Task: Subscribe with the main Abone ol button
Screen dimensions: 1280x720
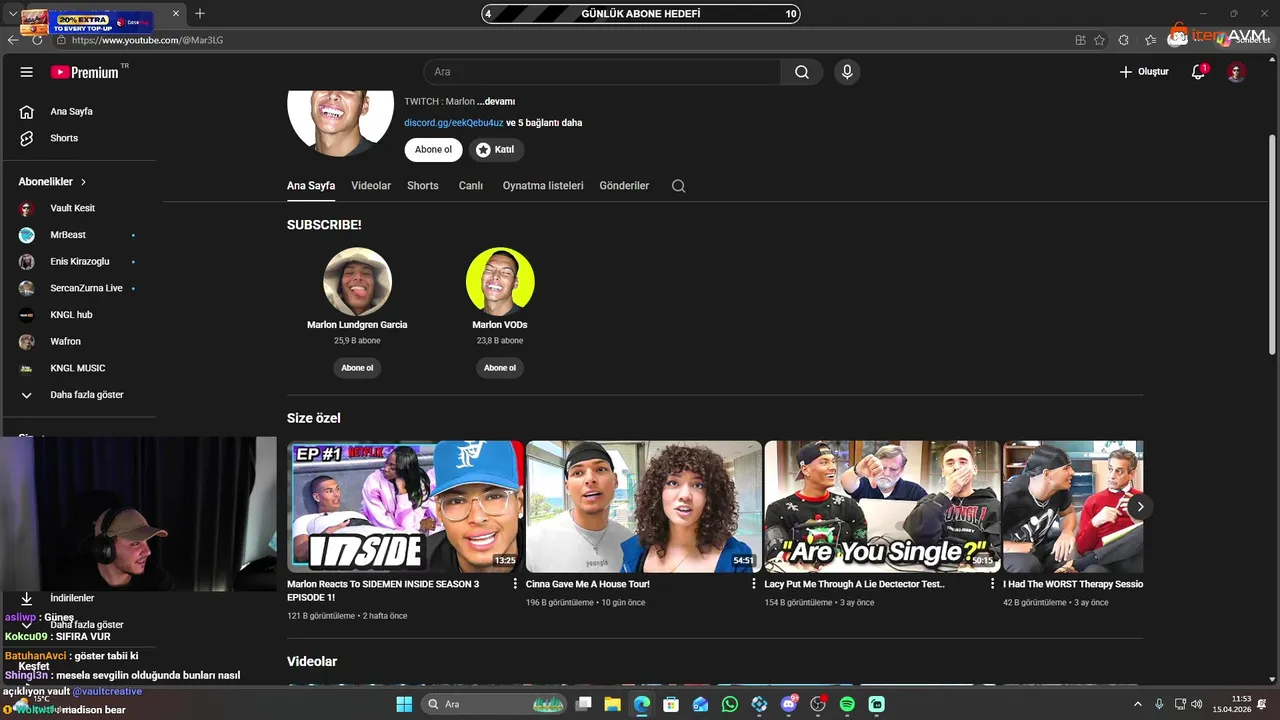Action: pos(434,150)
